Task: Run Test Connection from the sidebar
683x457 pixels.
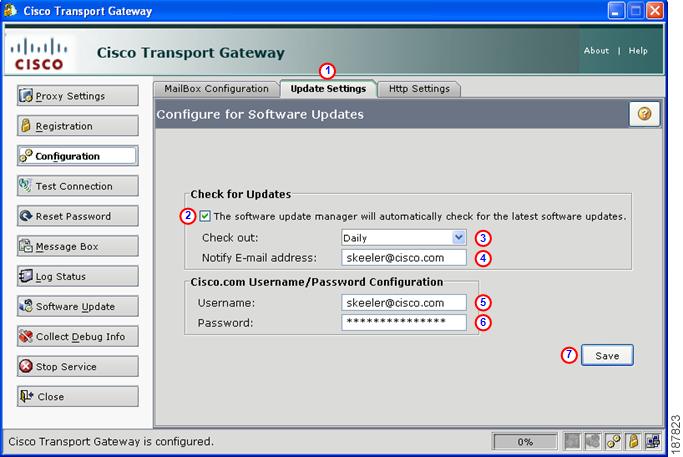Action: tap(78, 186)
